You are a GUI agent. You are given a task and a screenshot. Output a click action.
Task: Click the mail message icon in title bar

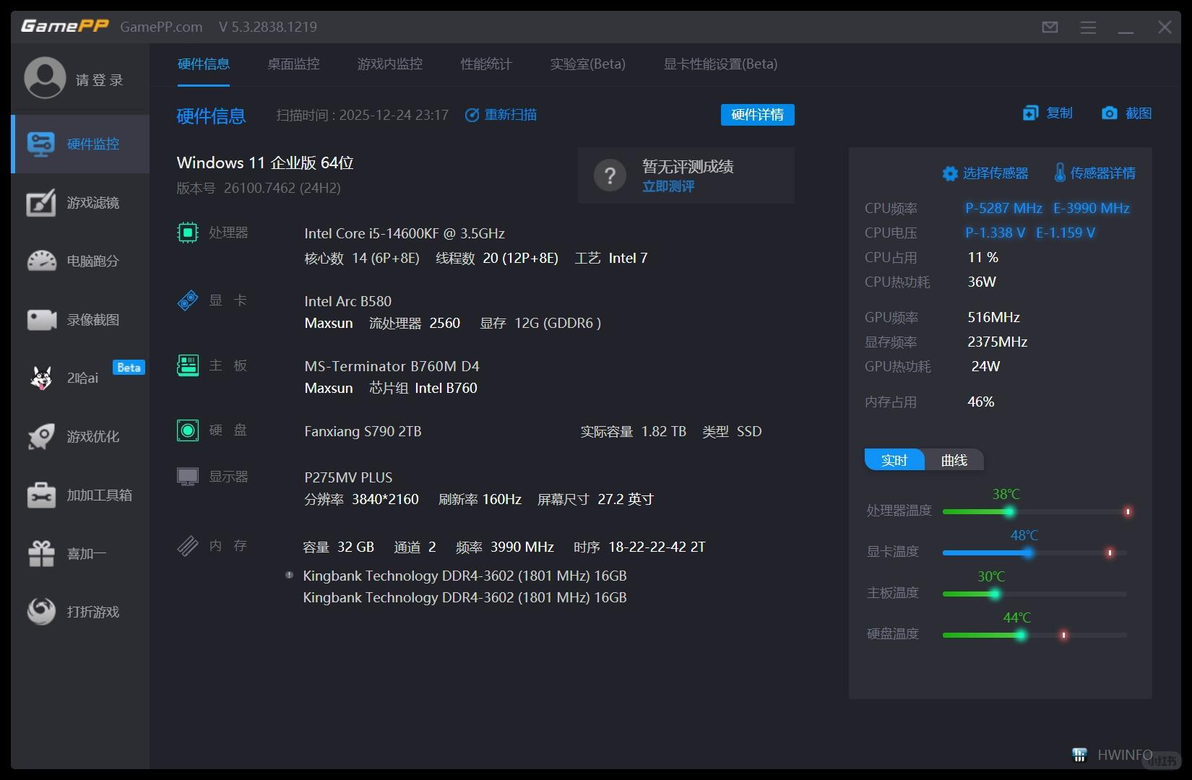coord(1050,27)
